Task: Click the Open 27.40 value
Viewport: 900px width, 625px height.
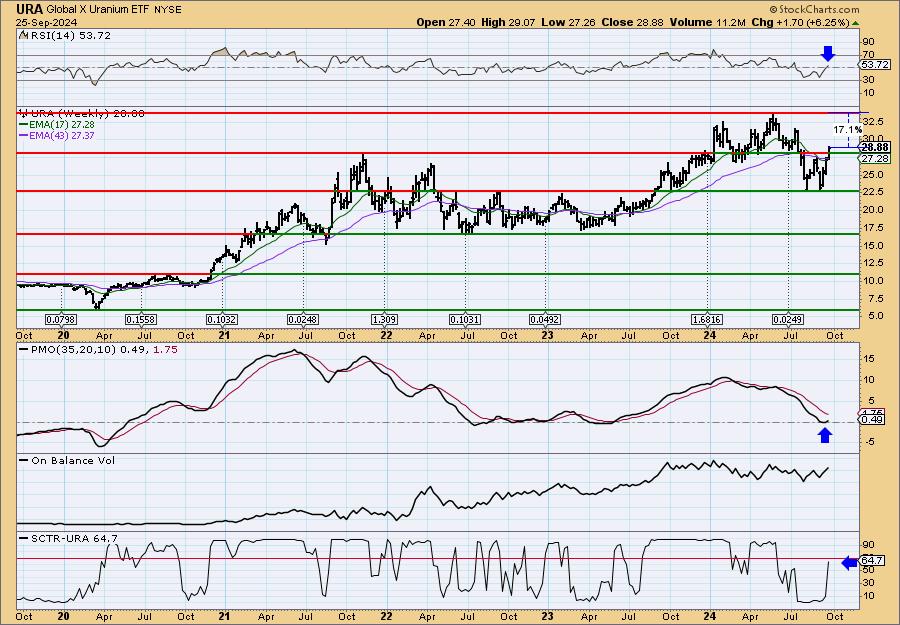Action: (x=445, y=22)
